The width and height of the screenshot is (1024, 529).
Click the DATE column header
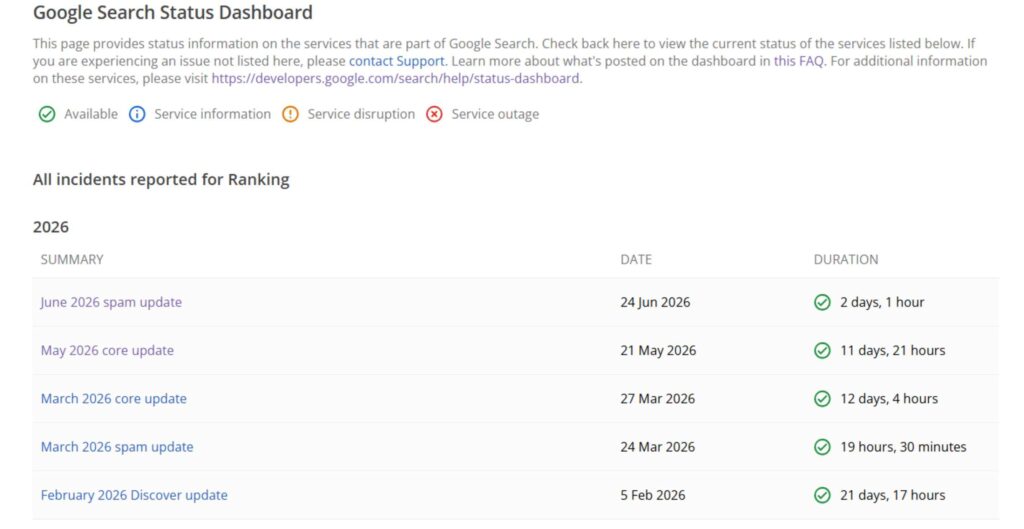click(636, 260)
